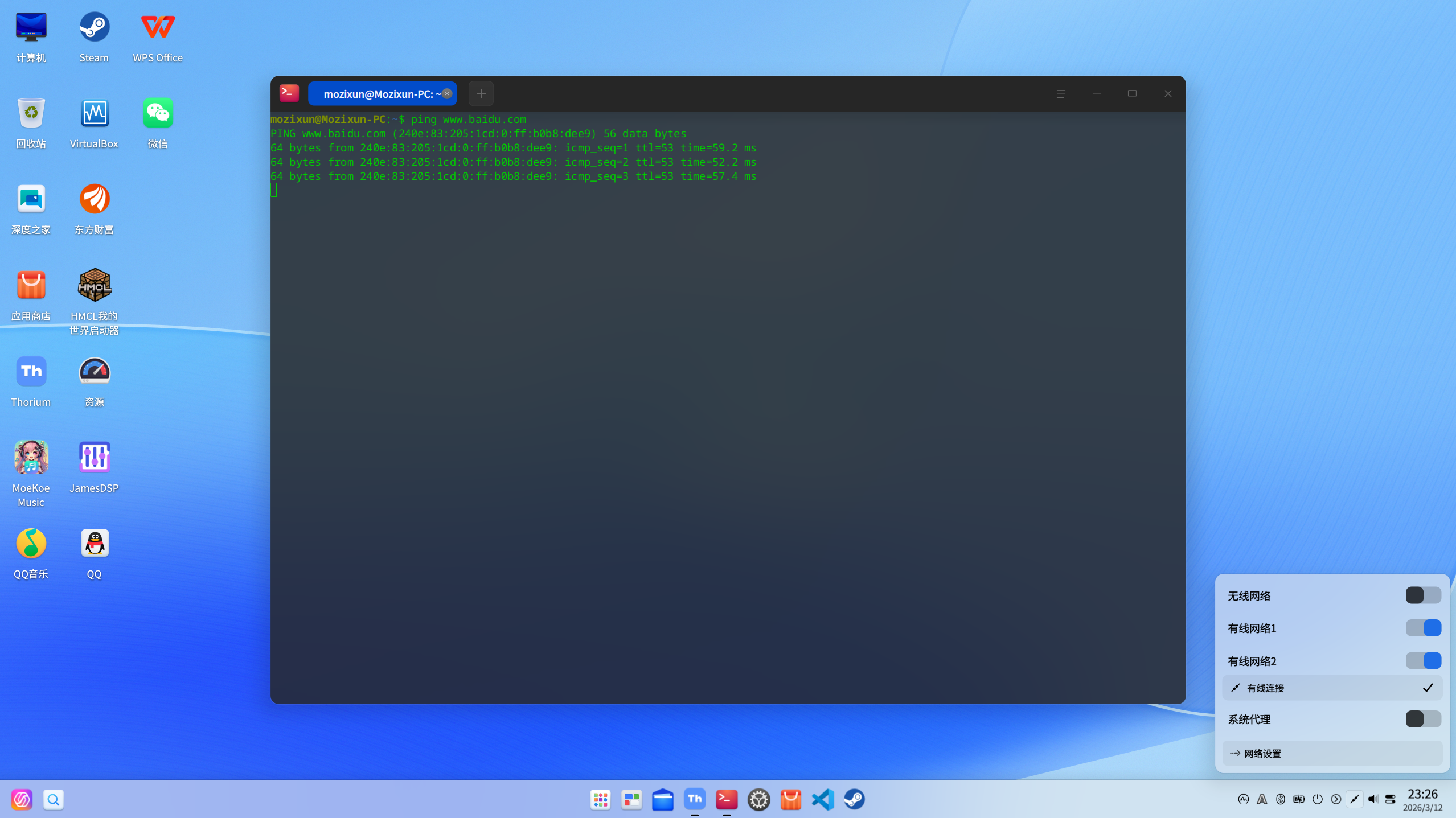This screenshot has height=818, width=1456.
Task: Open Steam from the desktop
Action: click(x=94, y=27)
